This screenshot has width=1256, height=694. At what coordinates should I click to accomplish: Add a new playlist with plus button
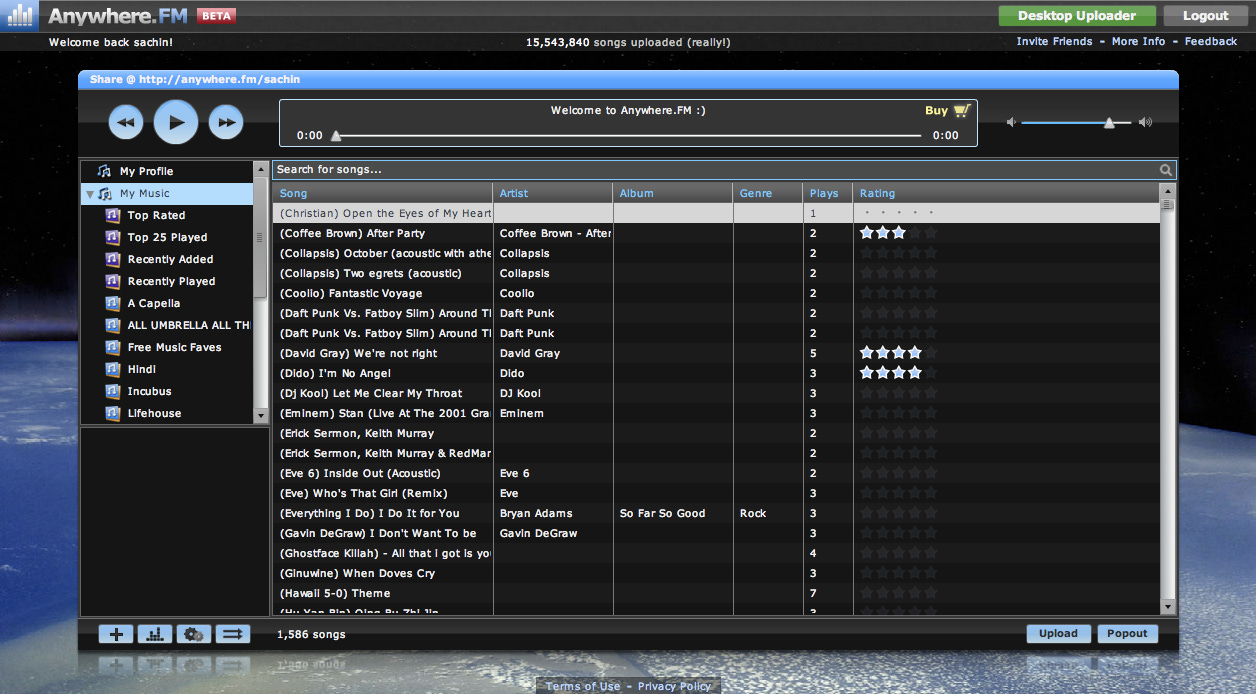tap(116, 634)
